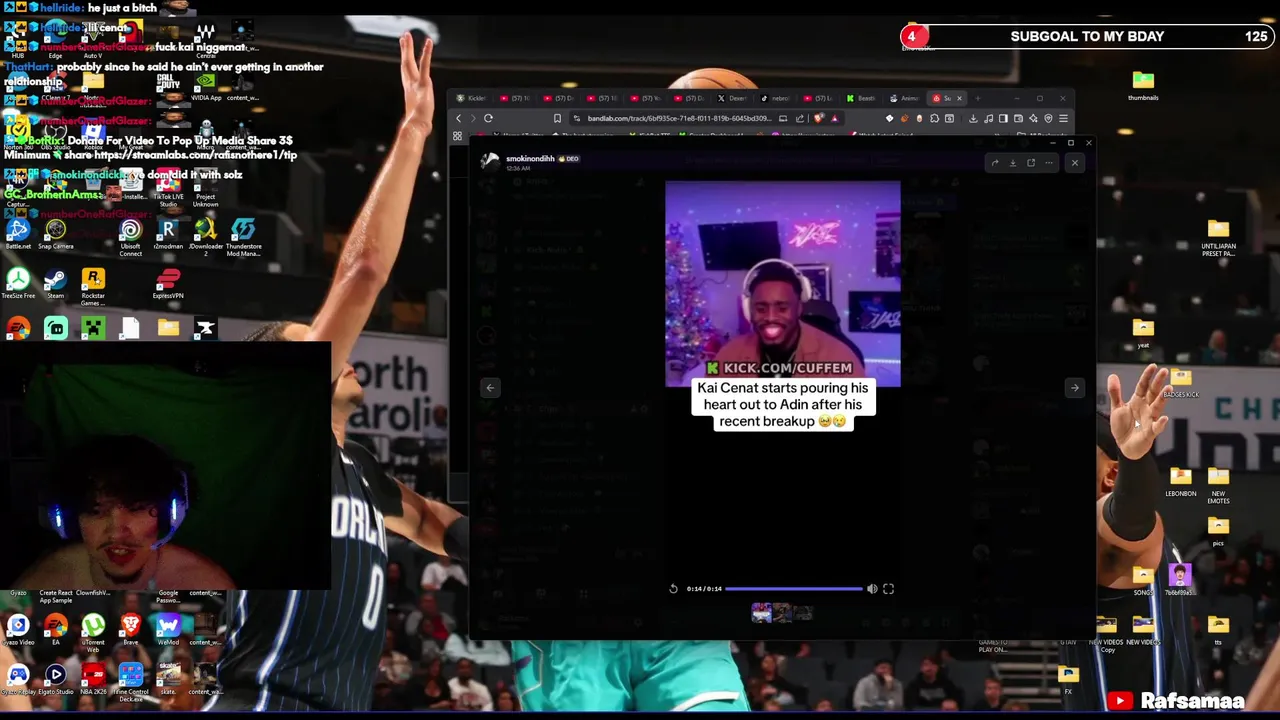Click smokinondihh username in viewer

pyautogui.click(x=530, y=159)
